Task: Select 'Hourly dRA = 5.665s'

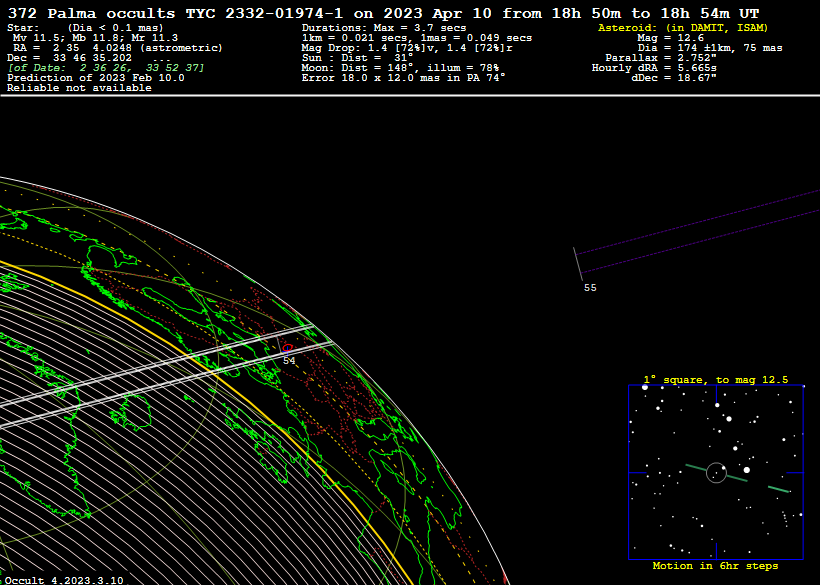Action: (654, 68)
